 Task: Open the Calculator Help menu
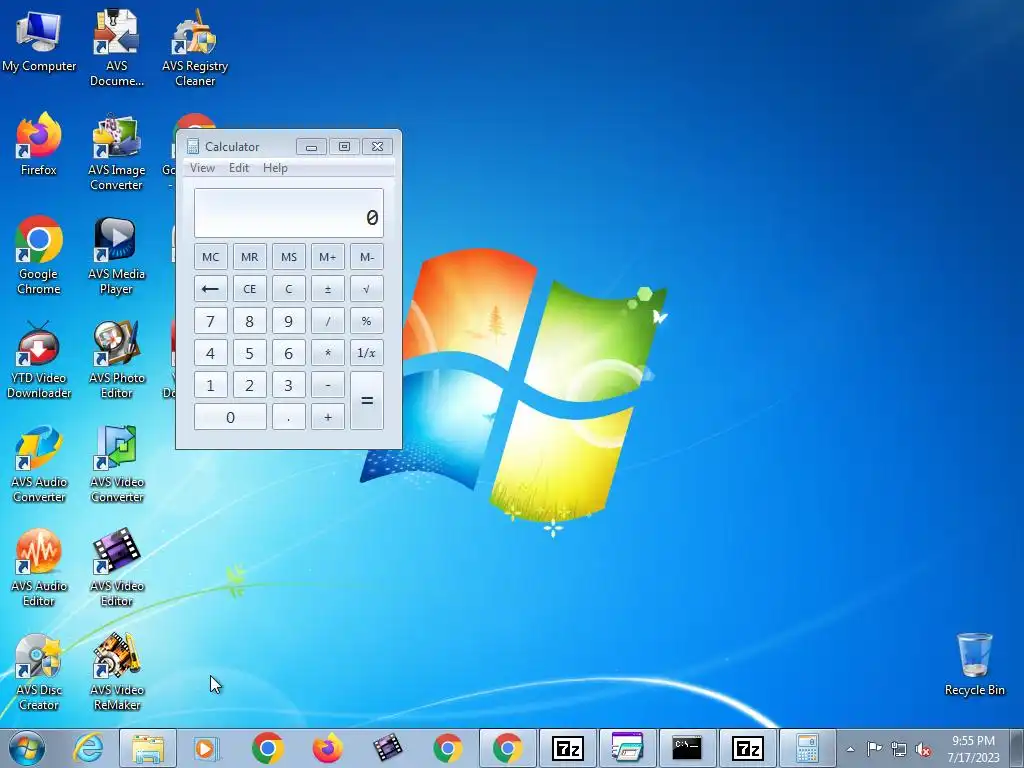point(275,168)
